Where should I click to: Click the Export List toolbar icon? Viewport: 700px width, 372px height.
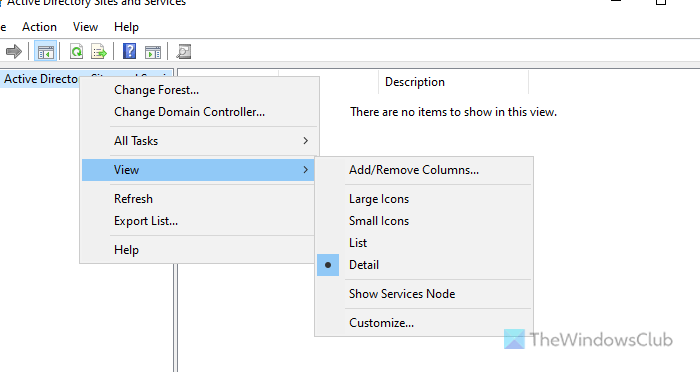tap(99, 51)
